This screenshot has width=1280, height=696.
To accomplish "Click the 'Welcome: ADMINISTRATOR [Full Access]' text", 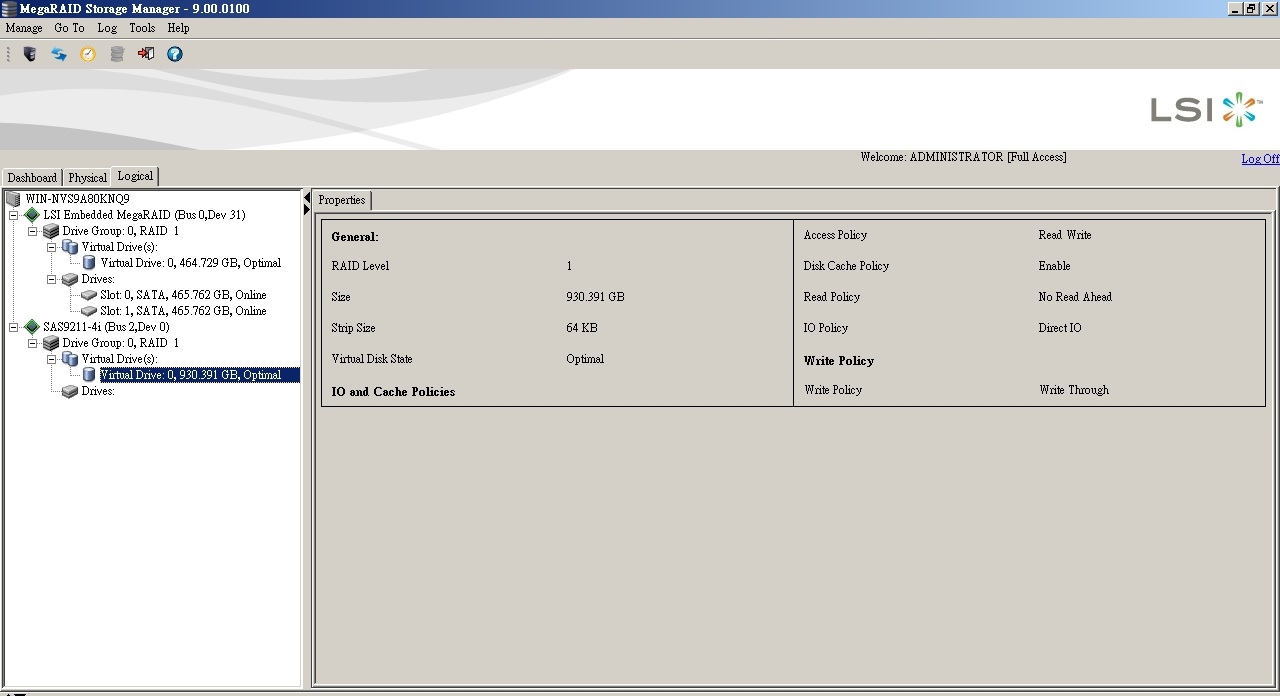I will click(x=963, y=157).
